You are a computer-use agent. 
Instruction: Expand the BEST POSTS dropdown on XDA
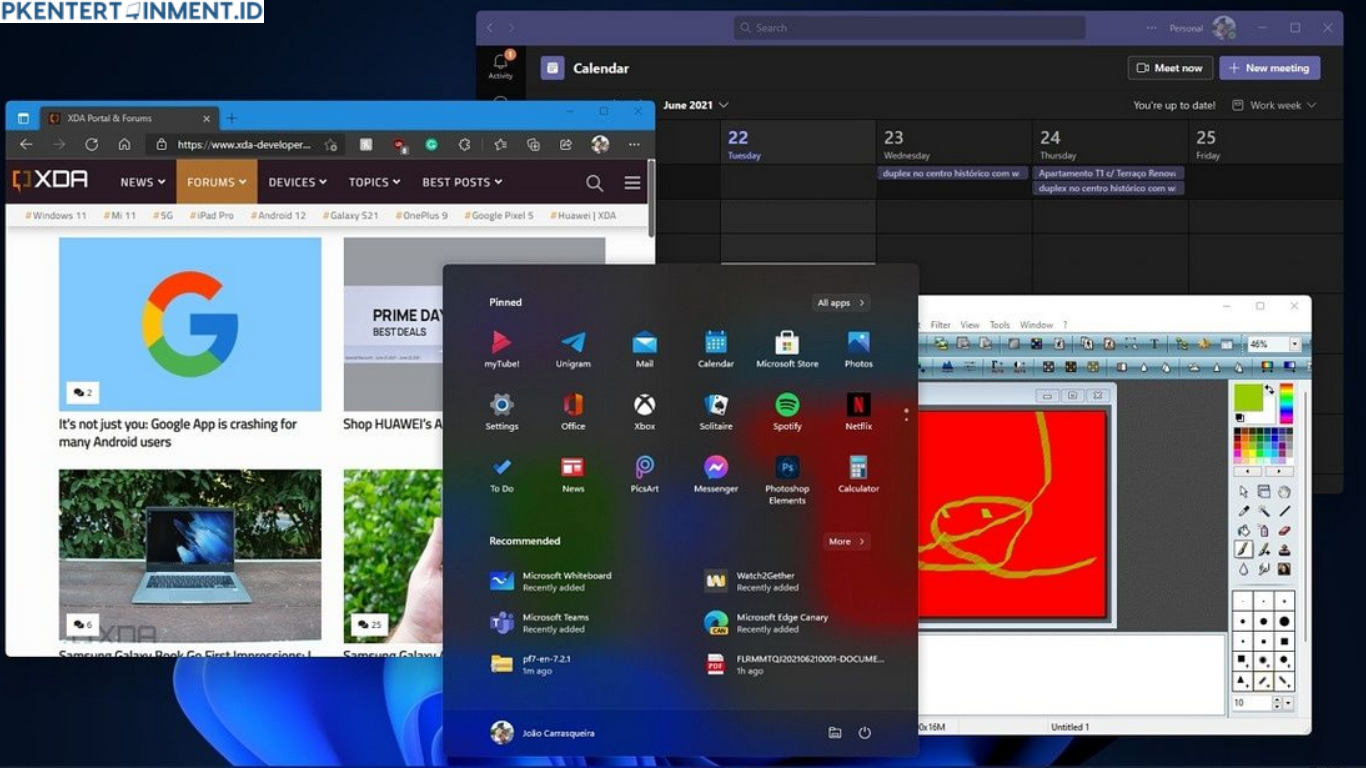pos(462,182)
